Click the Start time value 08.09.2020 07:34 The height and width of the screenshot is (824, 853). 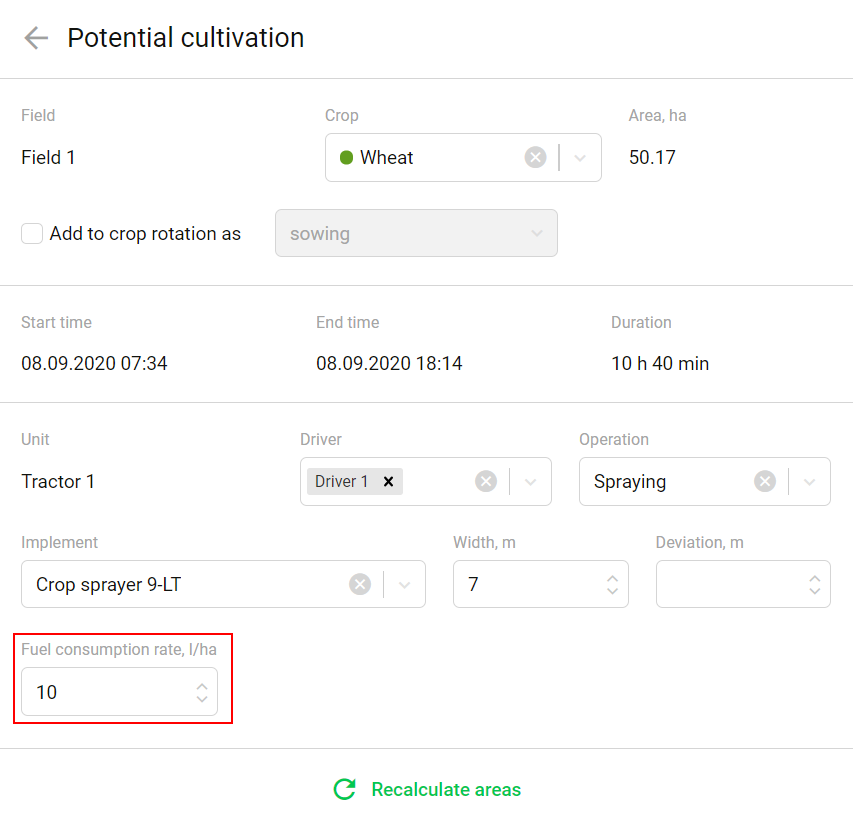coord(94,363)
